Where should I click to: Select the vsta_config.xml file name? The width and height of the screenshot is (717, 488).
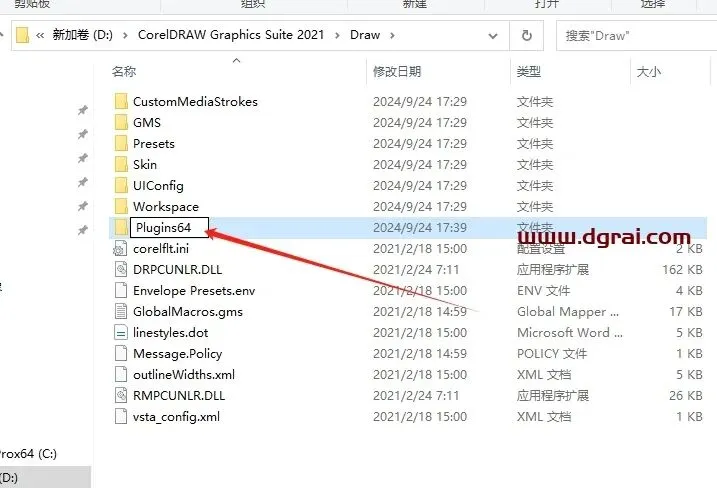(176, 417)
